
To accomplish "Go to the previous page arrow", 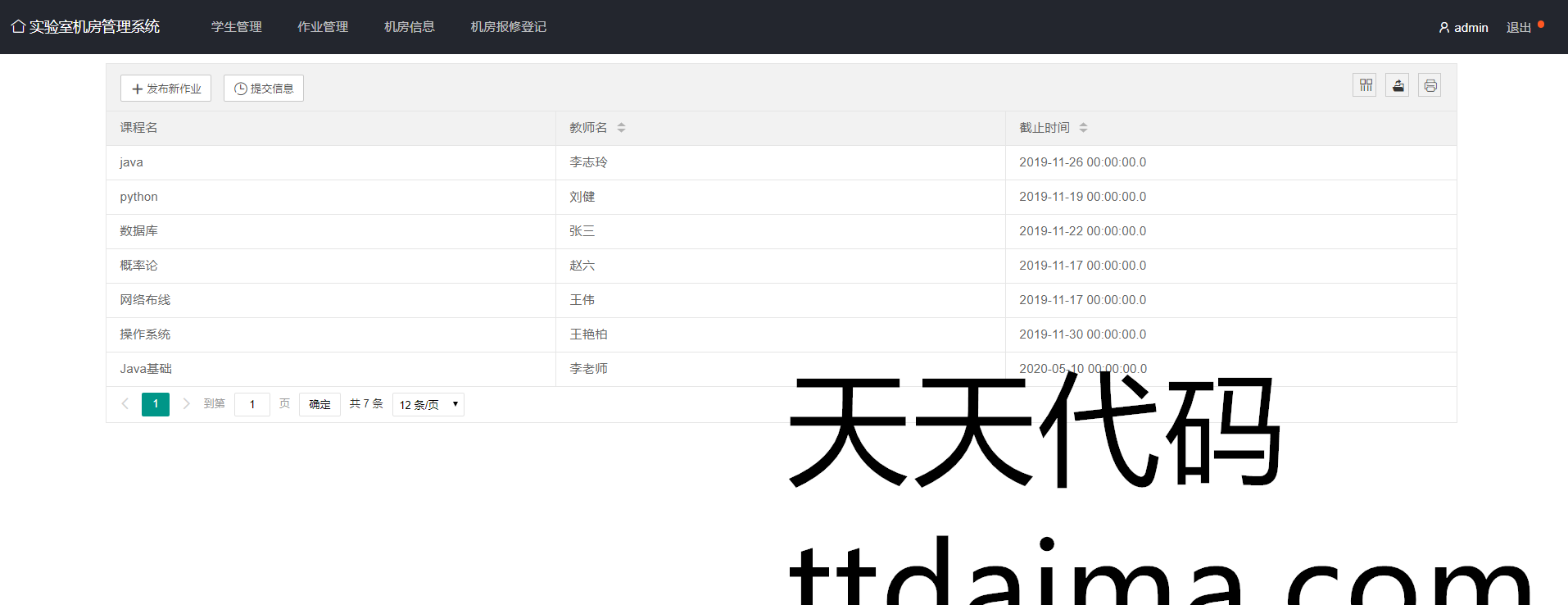I will click(125, 403).
